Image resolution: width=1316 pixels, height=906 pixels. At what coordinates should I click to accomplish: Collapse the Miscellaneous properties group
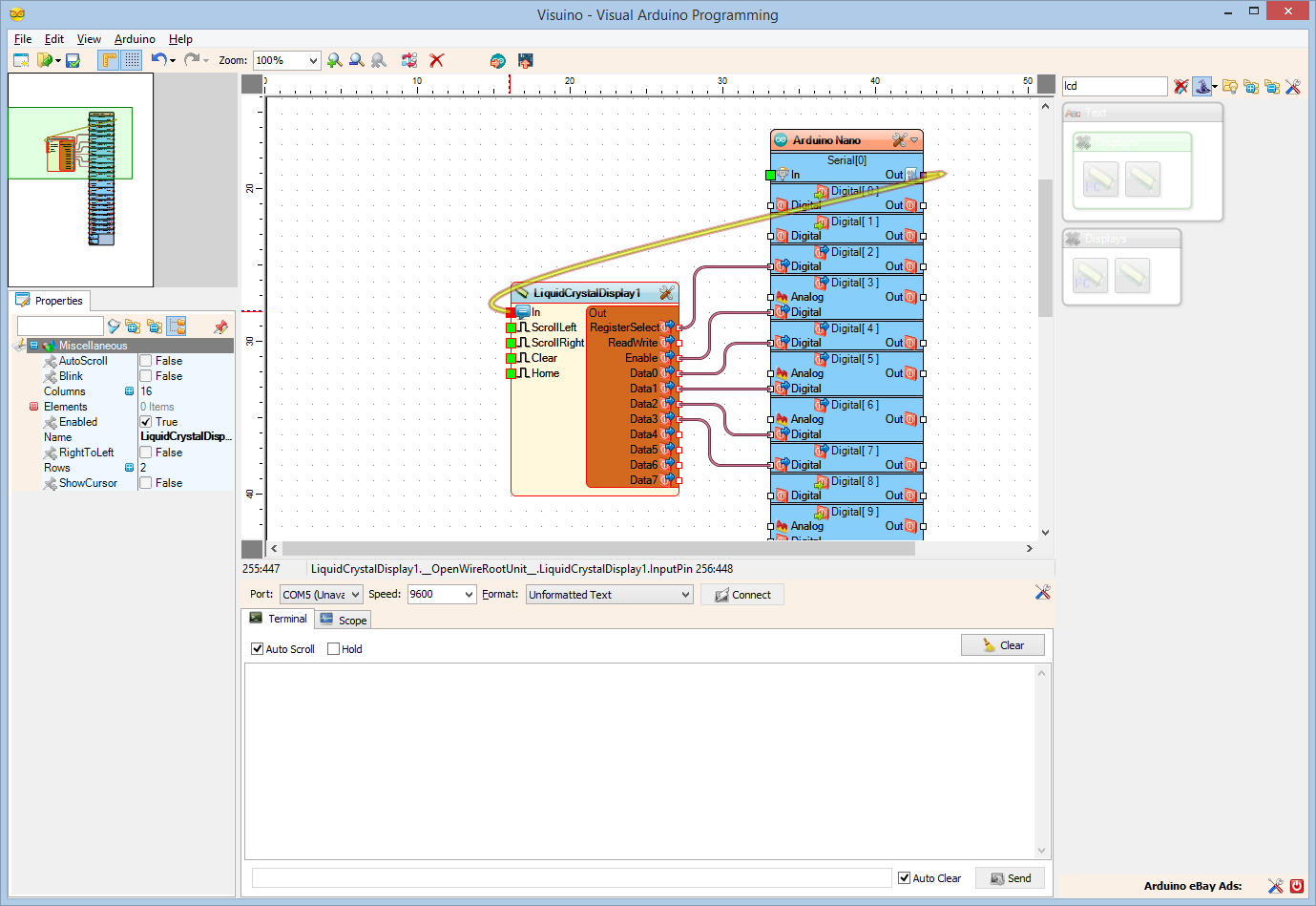click(x=33, y=346)
